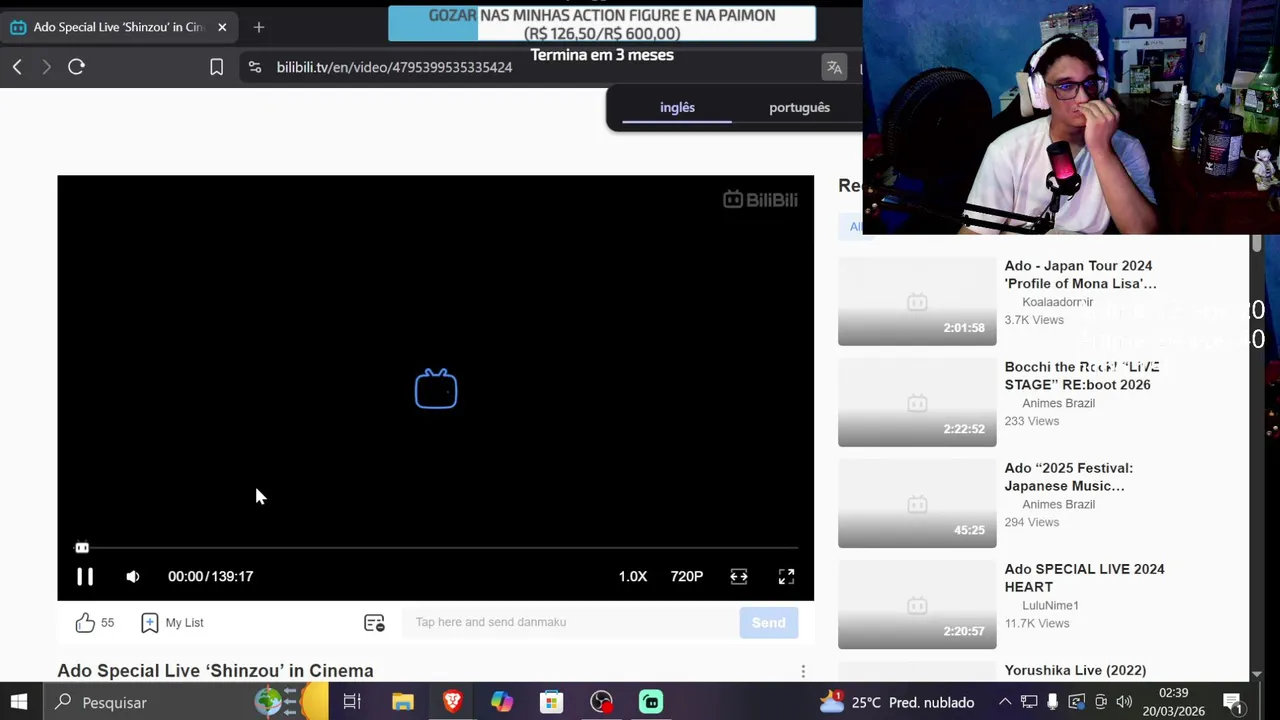1280x720 pixels.
Task: Open the three-dot menu beside video title
Action: pyautogui.click(x=803, y=672)
